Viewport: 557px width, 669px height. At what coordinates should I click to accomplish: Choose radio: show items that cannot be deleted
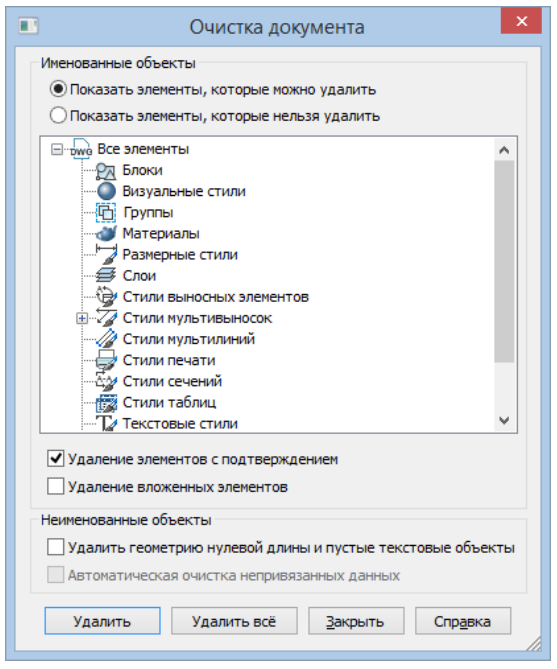pyautogui.click(x=58, y=116)
